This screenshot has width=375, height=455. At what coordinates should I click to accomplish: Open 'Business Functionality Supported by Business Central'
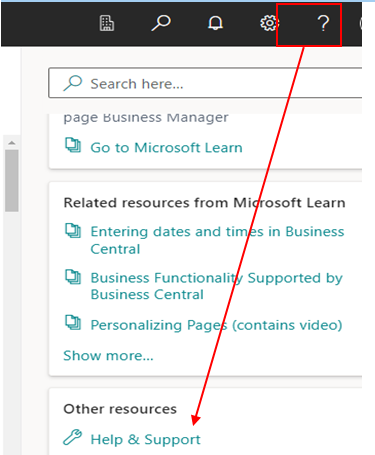[217, 286]
